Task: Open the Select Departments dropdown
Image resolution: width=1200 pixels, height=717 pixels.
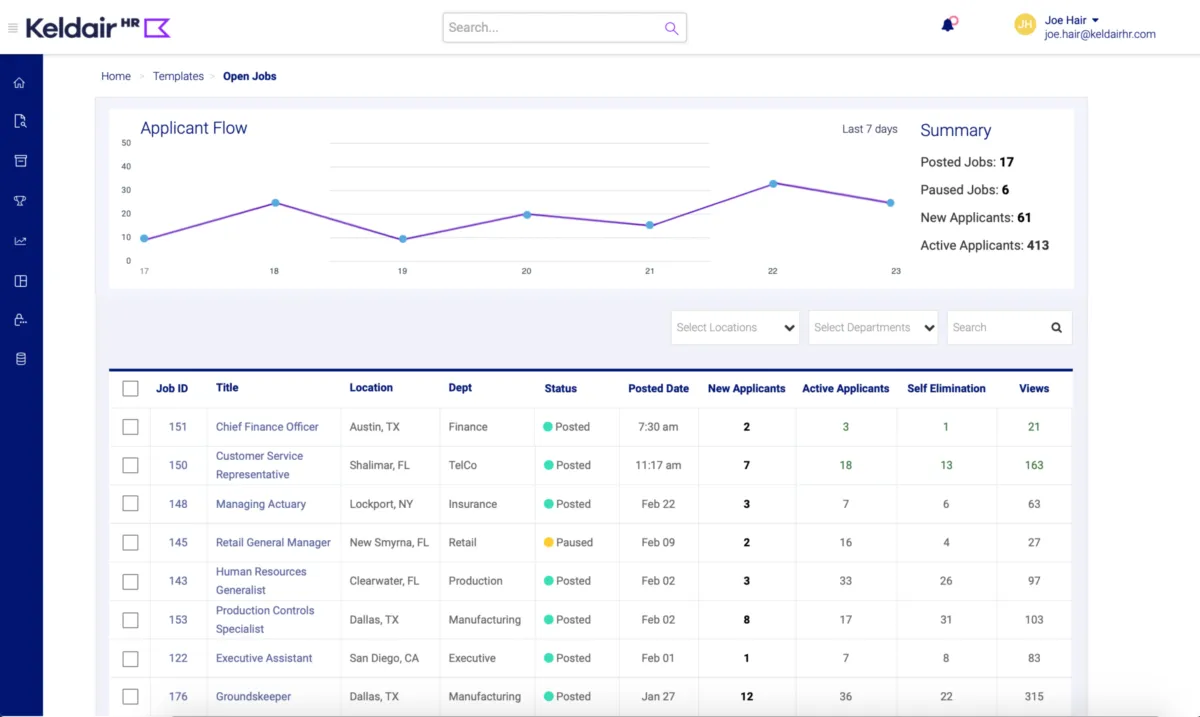Action: [873, 328]
